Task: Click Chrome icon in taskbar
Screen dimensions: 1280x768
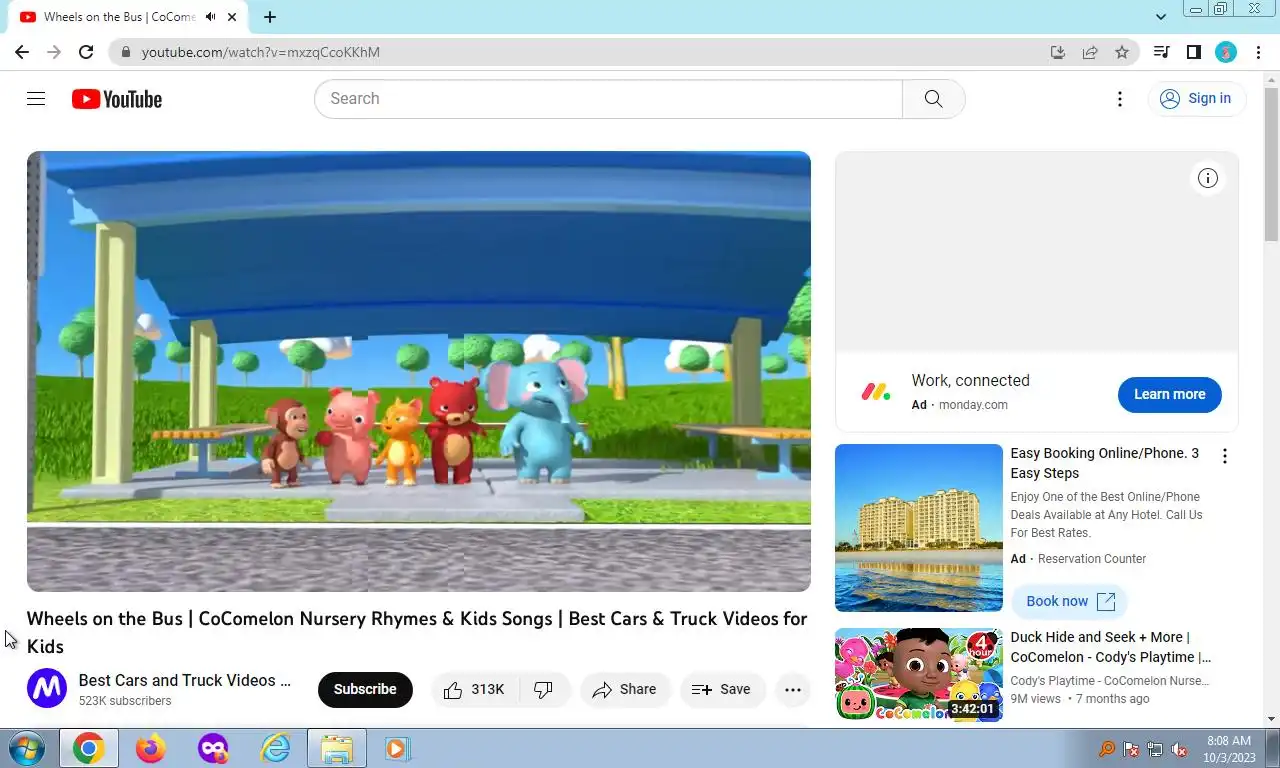Action: click(x=88, y=748)
